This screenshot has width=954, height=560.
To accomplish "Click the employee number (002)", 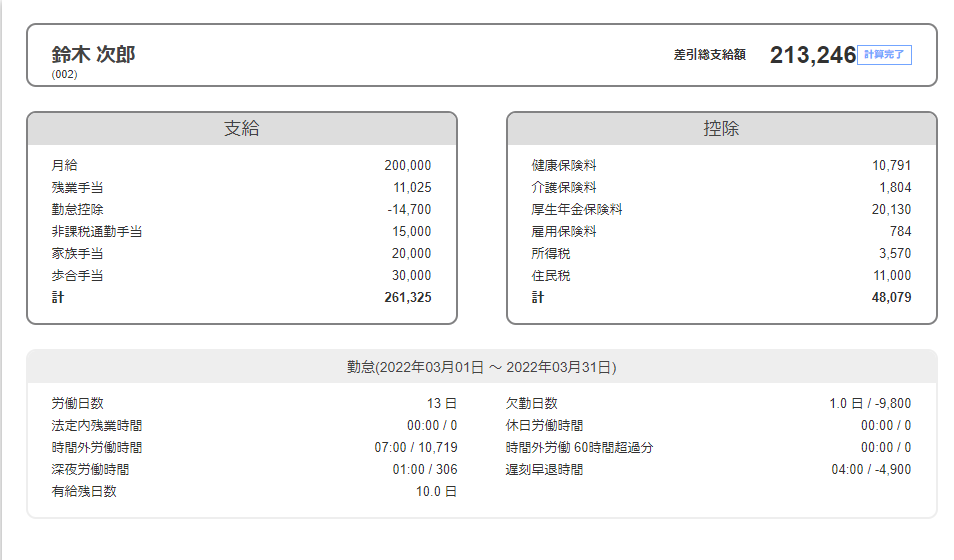I will [64, 74].
